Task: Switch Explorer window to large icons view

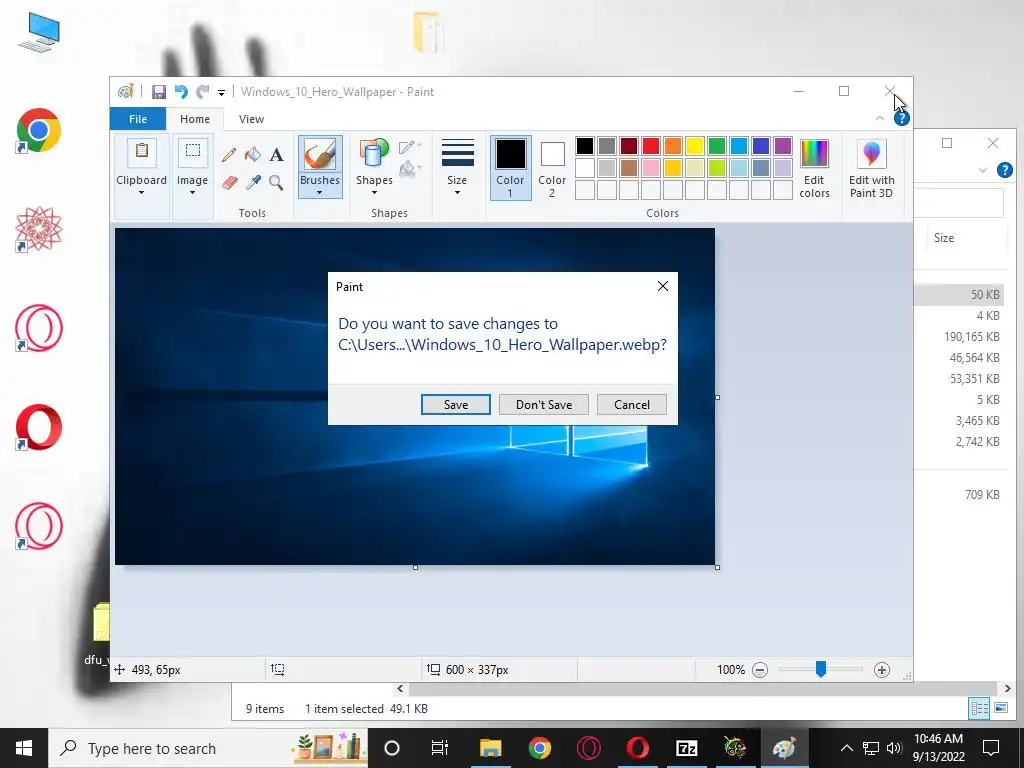Action: click(1001, 708)
